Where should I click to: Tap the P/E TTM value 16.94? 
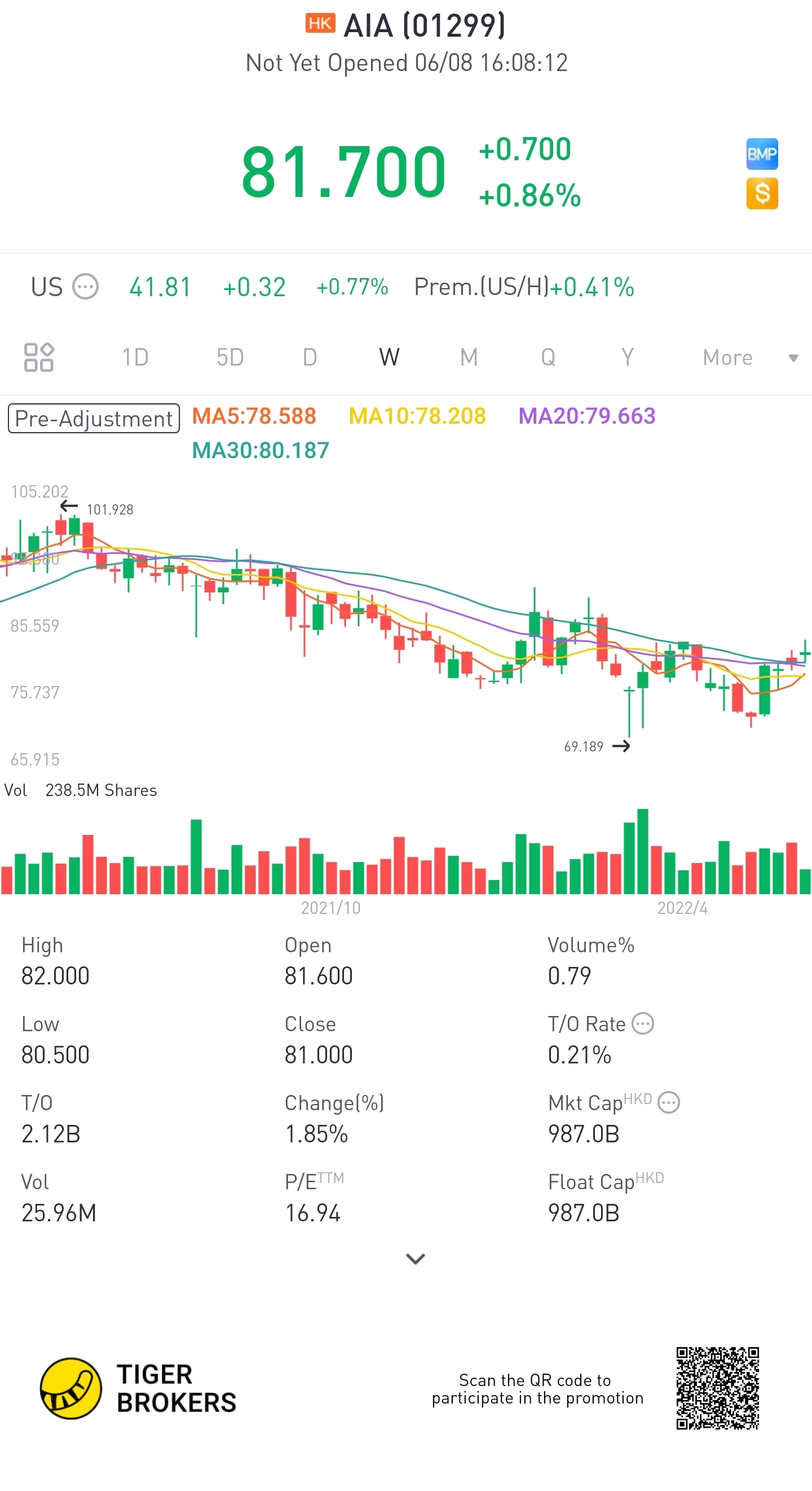[x=312, y=1212]
